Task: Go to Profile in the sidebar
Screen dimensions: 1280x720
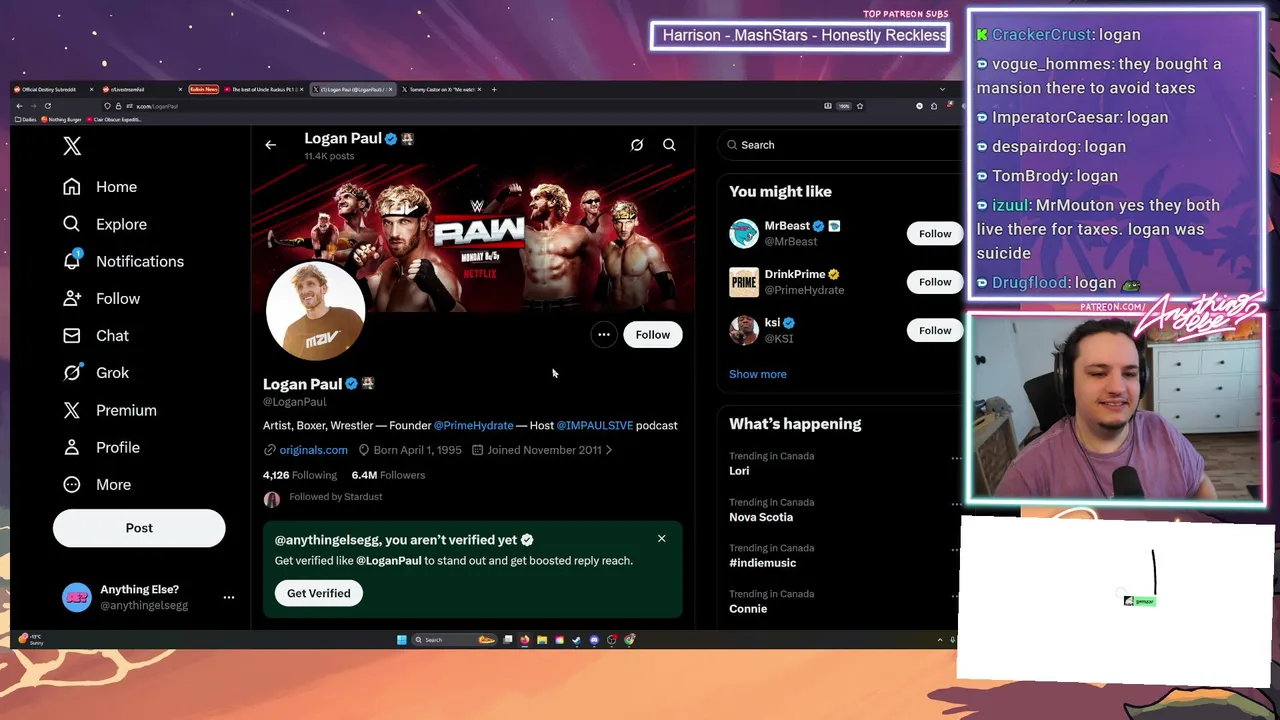Action: (x=100, y=447)
